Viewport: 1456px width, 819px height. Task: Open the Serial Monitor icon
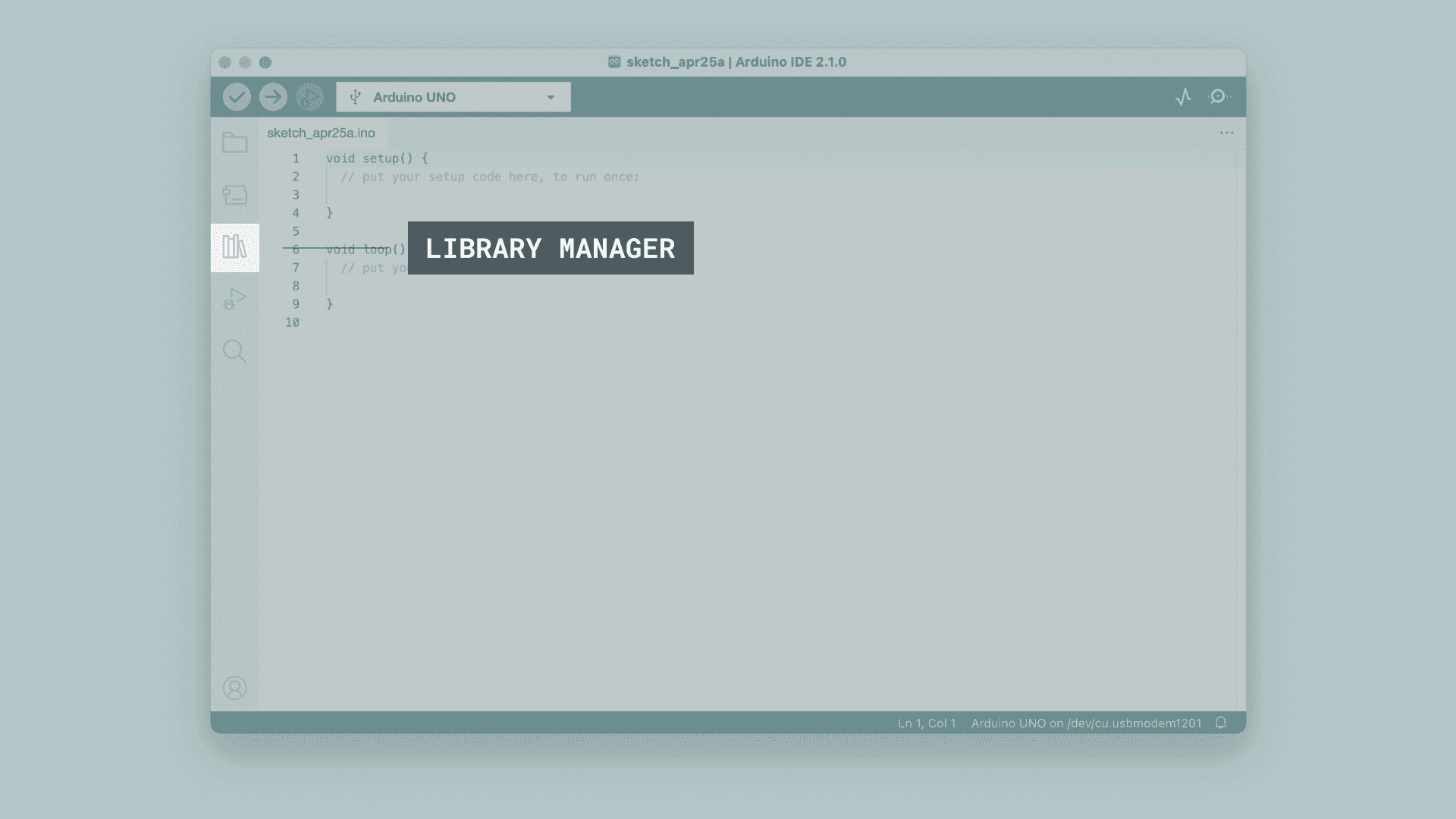tap(1219, 97)
